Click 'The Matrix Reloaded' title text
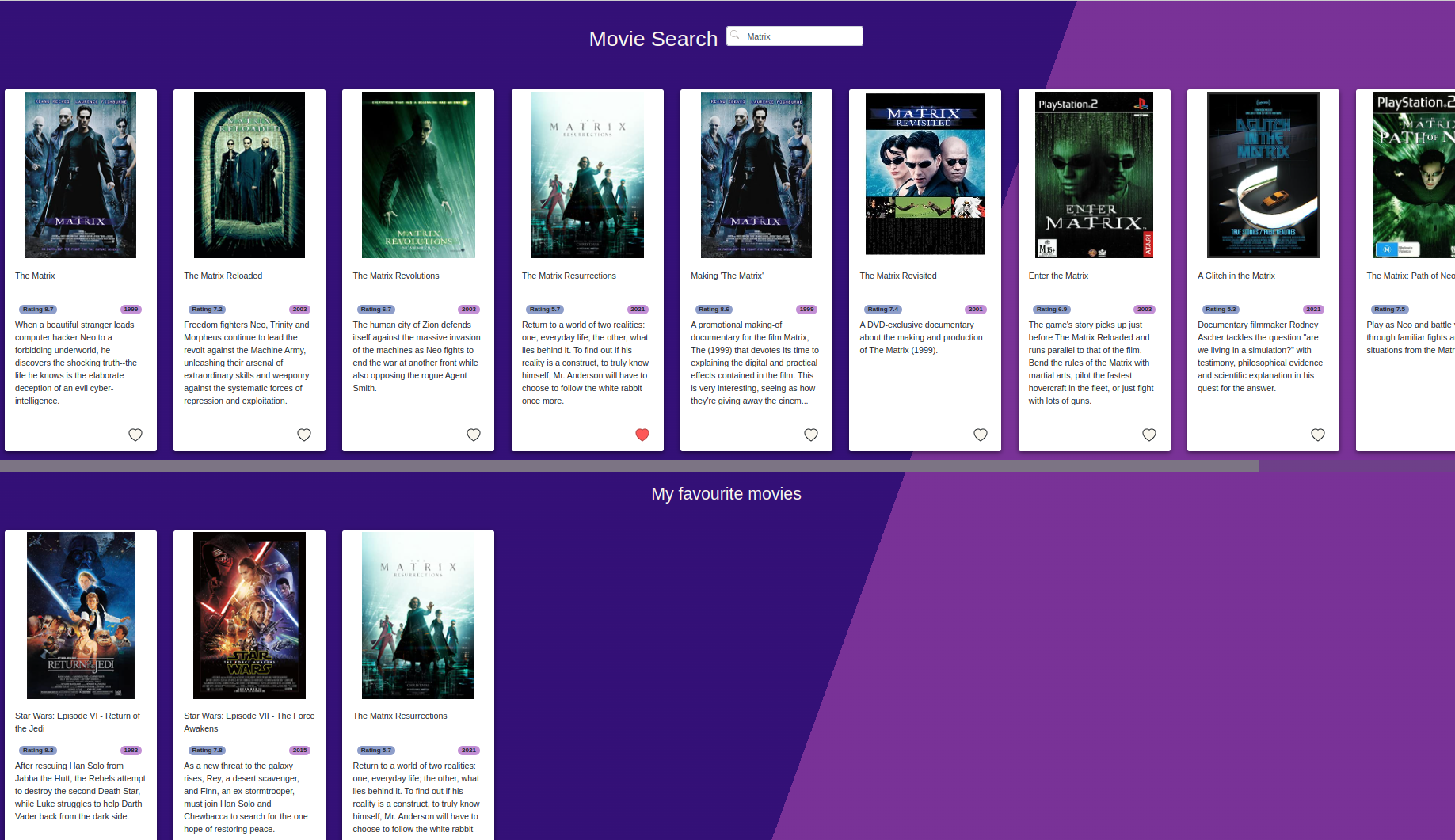 coord(223,276)
